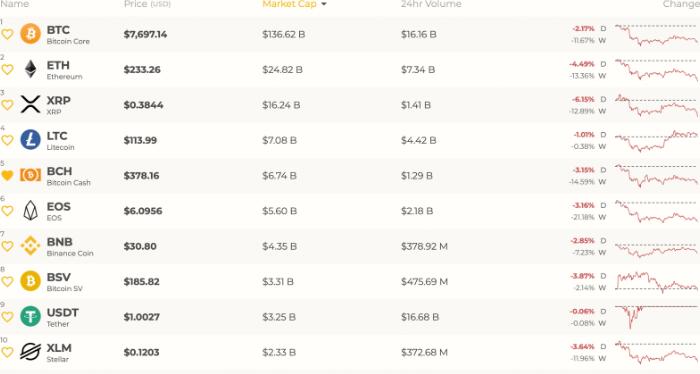This screenshot has width=700, height=374.
Task: Click the BTC weekly price sparkline chart
Action: tap(656, 35)
